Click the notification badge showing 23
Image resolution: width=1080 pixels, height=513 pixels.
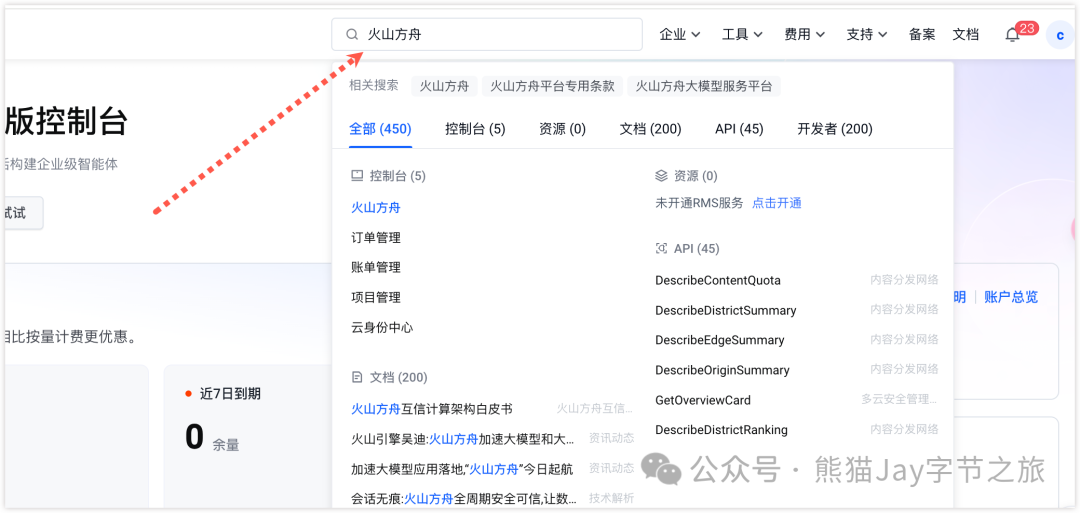tap(1027, 28)
